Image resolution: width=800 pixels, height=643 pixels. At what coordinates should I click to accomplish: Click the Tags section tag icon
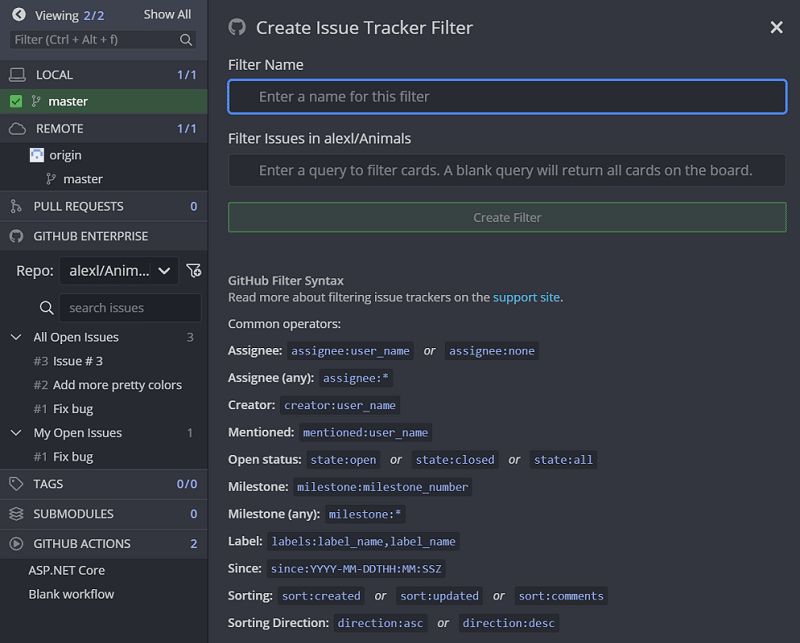click(16, 484)
